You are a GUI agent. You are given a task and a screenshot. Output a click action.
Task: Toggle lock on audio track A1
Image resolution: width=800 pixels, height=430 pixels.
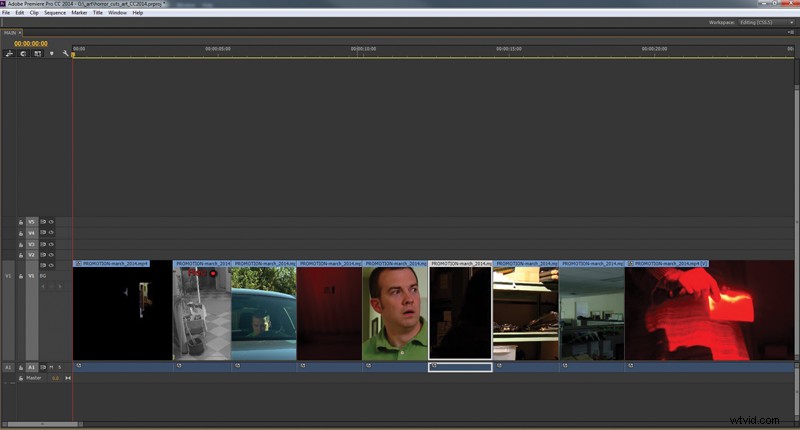[x=21, y=367]
